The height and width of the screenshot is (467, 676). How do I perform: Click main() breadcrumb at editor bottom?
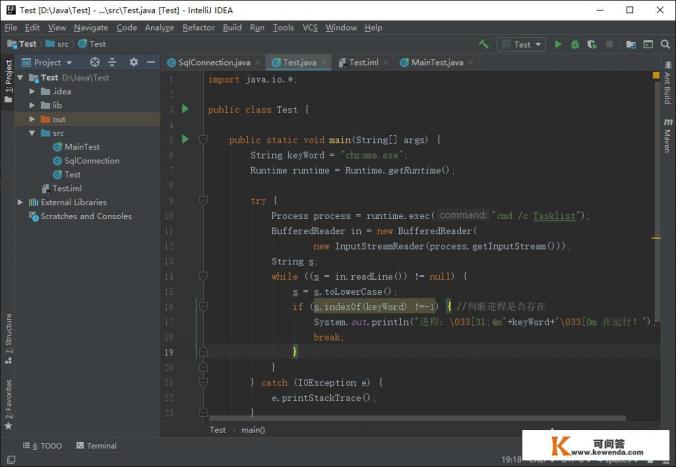pyautogui.click(x=253, y=430)
